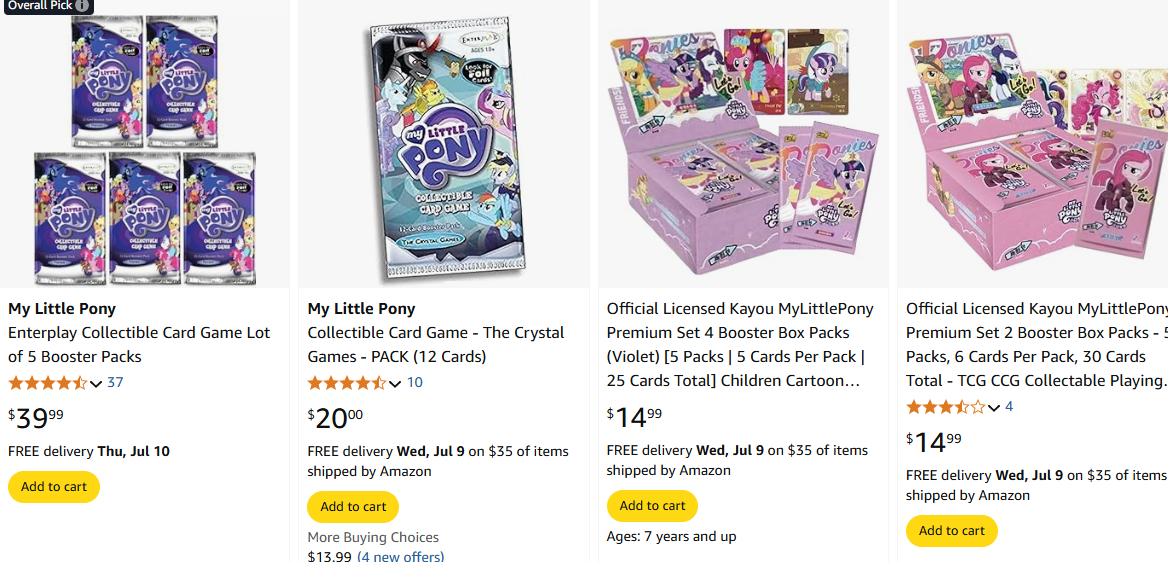Add Kayou Premium Set 2 to cart
Image resolution: width=1168 pixels, height=562 pixels.
pyautogui.click(x=951, y=531)
